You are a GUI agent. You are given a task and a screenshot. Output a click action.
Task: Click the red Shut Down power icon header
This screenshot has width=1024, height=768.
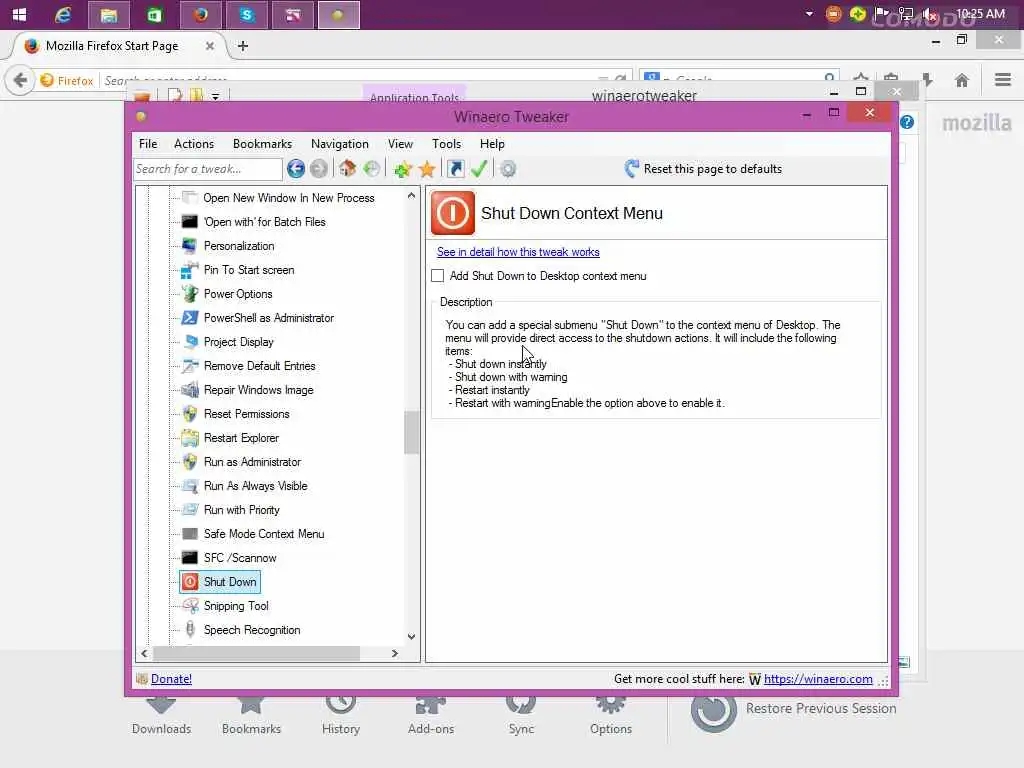point(453,213)
